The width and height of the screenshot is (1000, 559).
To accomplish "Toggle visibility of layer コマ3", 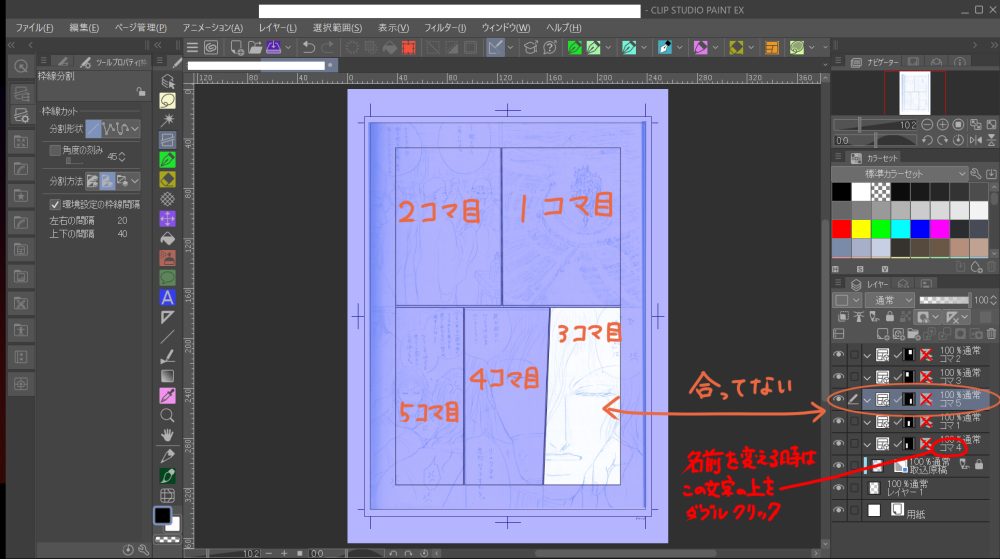I will 839,377.
